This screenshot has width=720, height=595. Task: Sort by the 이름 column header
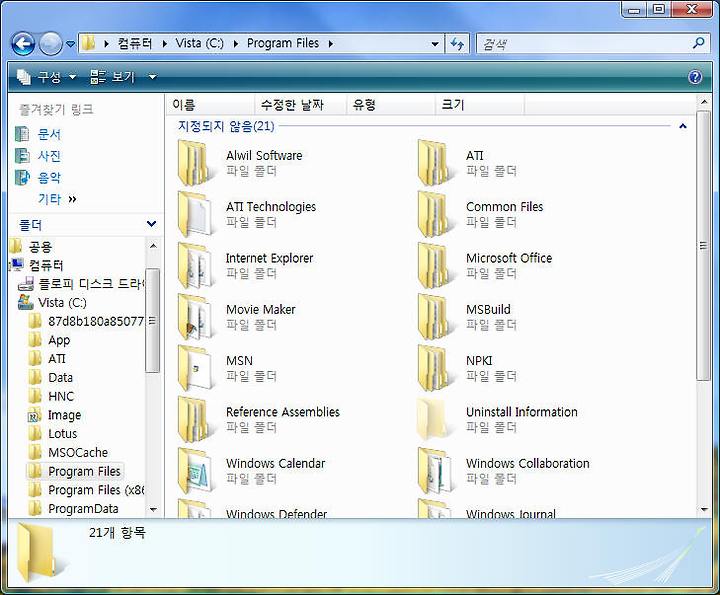pyautogui.click(x=210, y=105)
